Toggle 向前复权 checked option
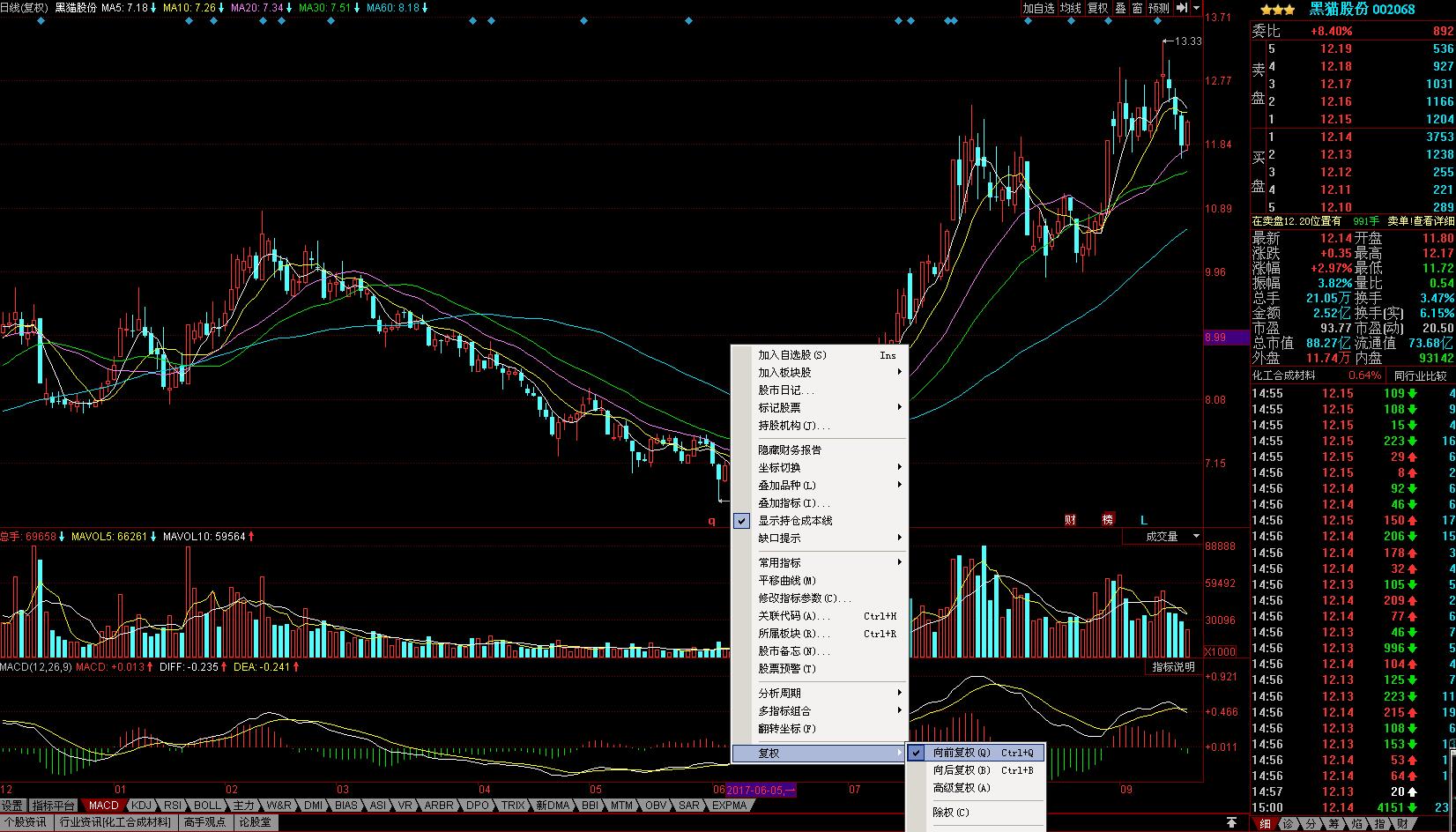Viewport: 1456px width, 832px height. pos(976,753)
